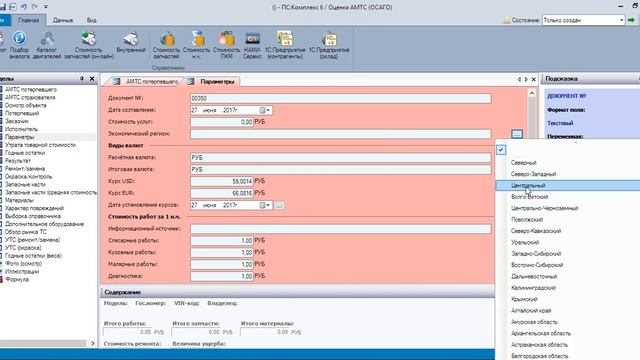
Task: Click the Внутренний ribbon icon
Action: click(x=131, y=42)
